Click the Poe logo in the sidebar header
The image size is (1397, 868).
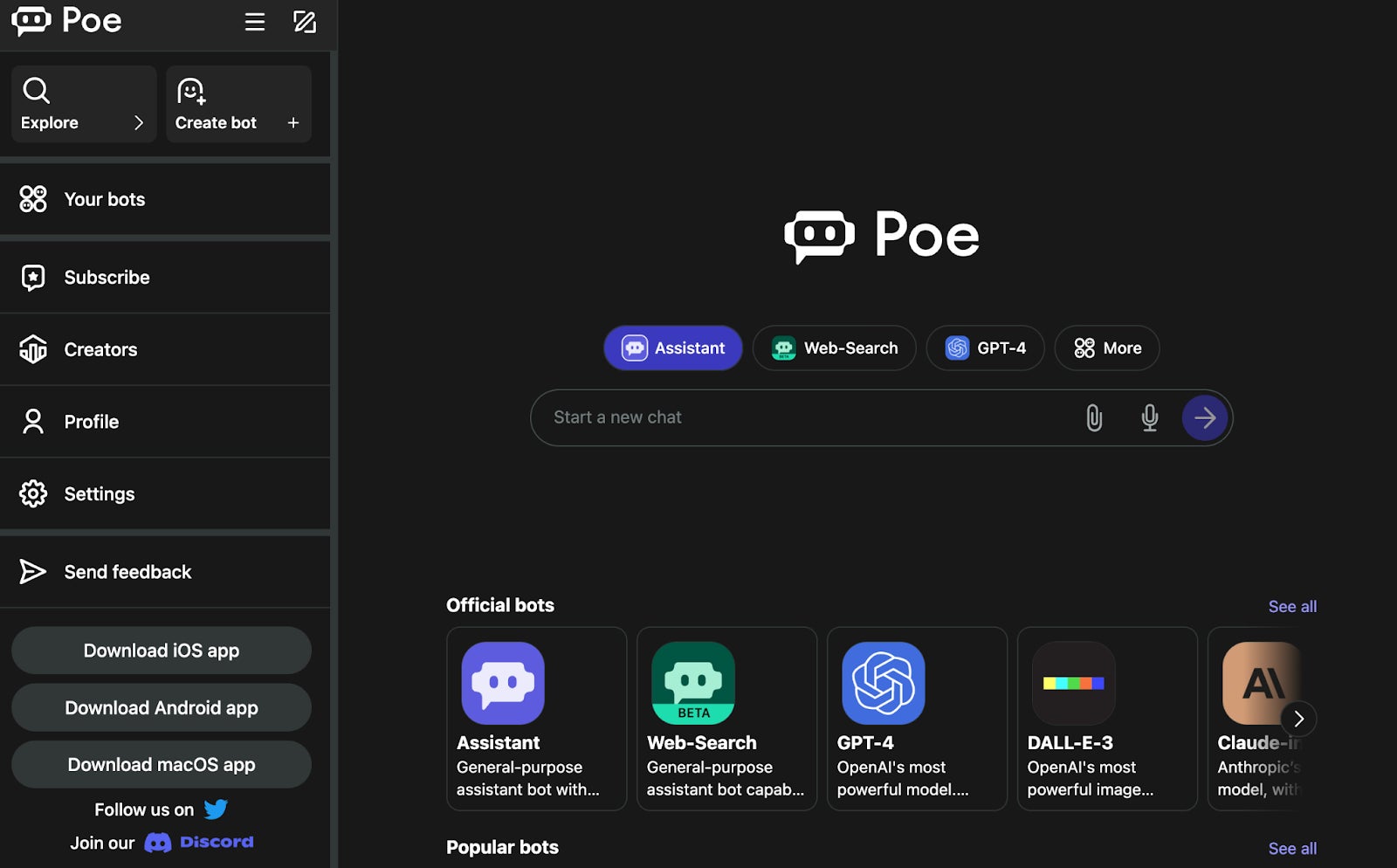[x=66, y=20]
